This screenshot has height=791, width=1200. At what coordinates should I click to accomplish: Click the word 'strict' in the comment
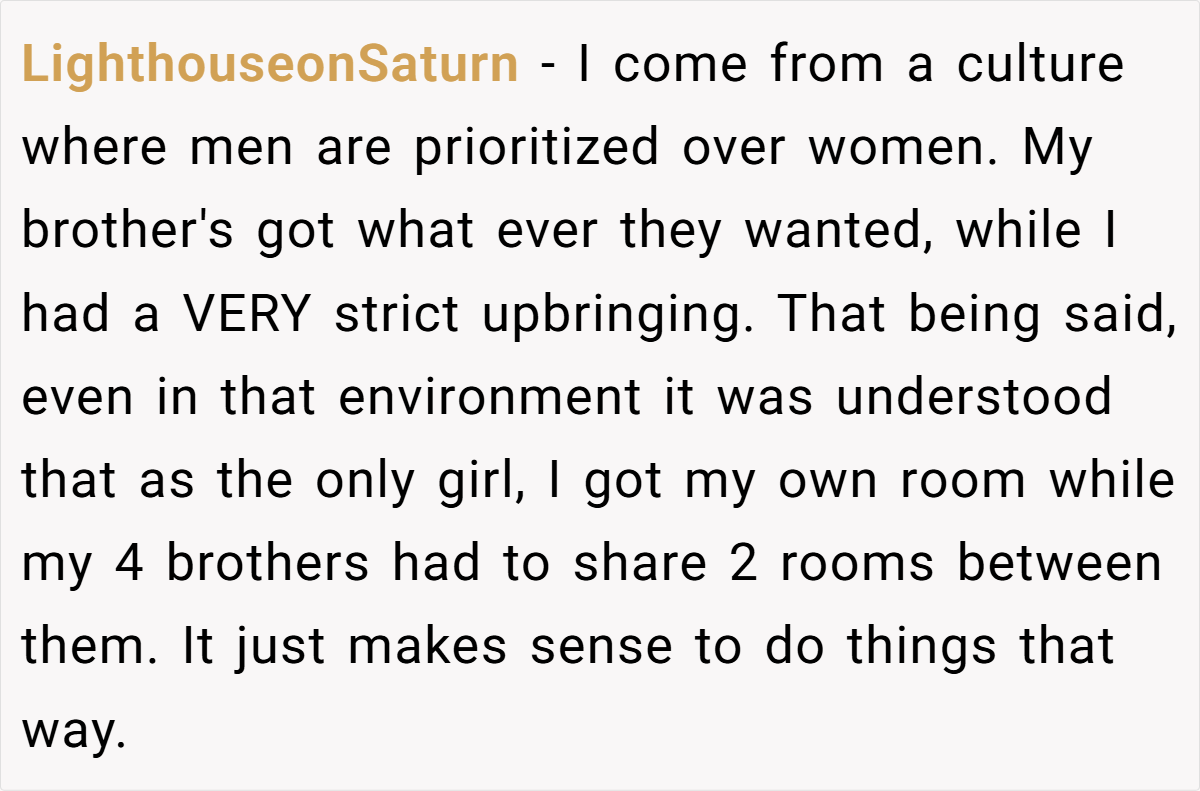tap(398, 314)
